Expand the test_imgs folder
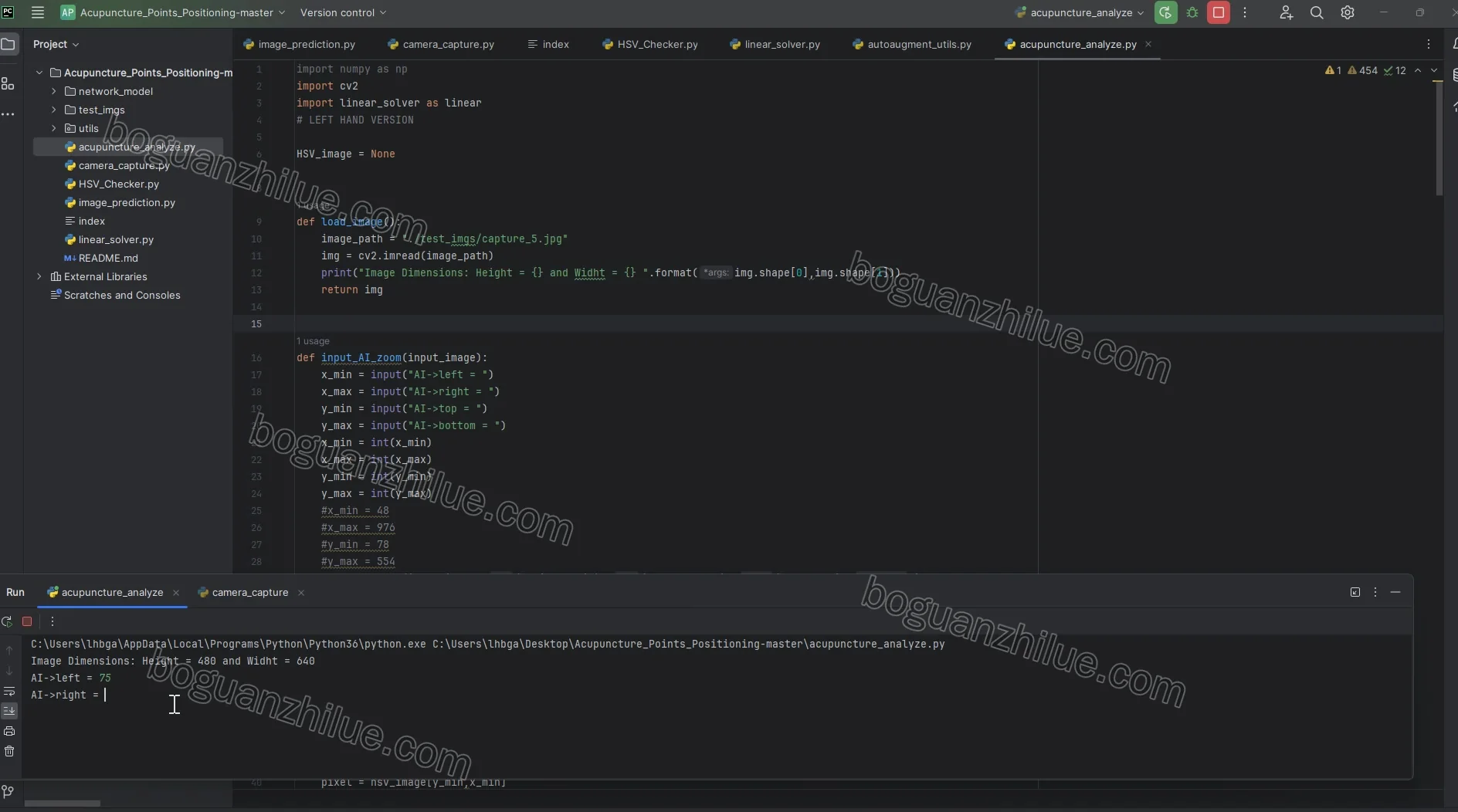 (x=54, y=110)
